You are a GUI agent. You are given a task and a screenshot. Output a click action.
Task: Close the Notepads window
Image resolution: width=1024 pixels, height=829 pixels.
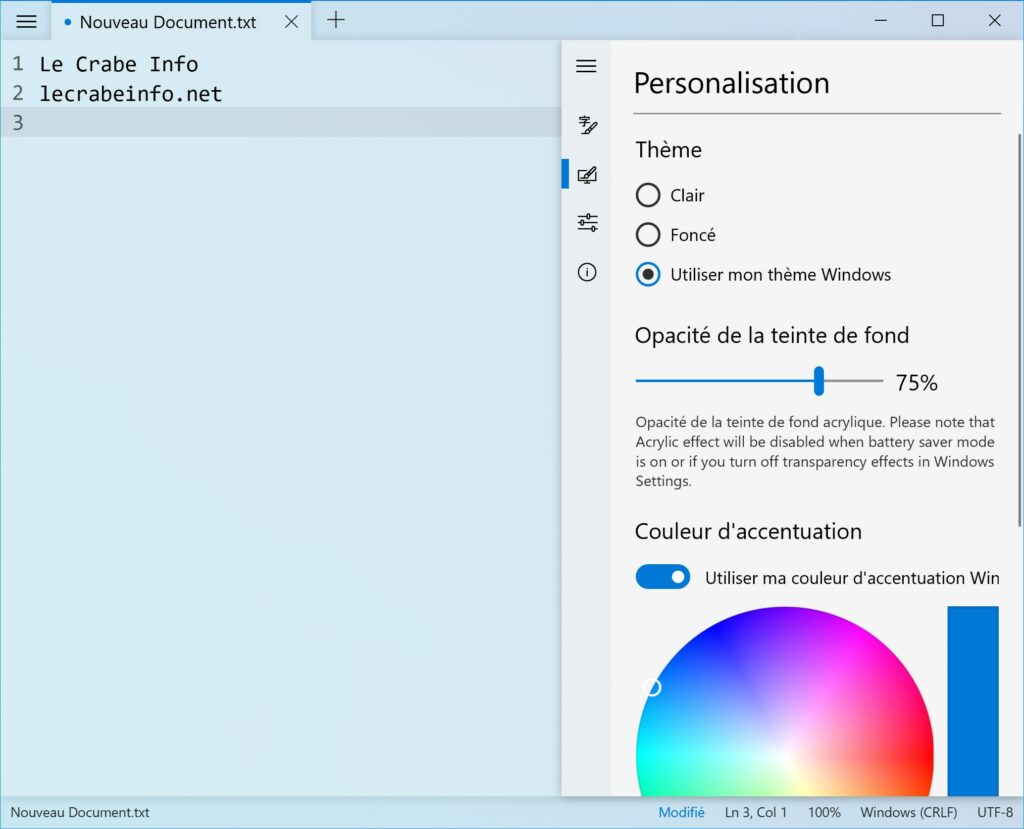coord(994,20)
